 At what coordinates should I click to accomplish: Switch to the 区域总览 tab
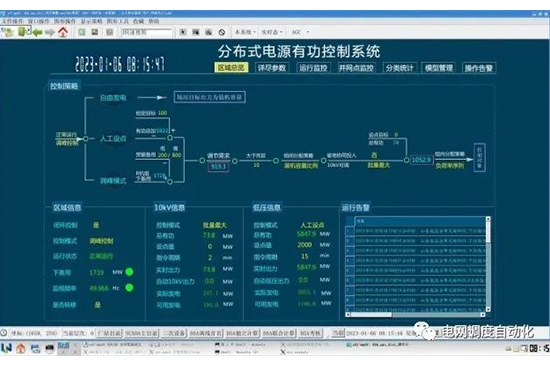(231, 68)
